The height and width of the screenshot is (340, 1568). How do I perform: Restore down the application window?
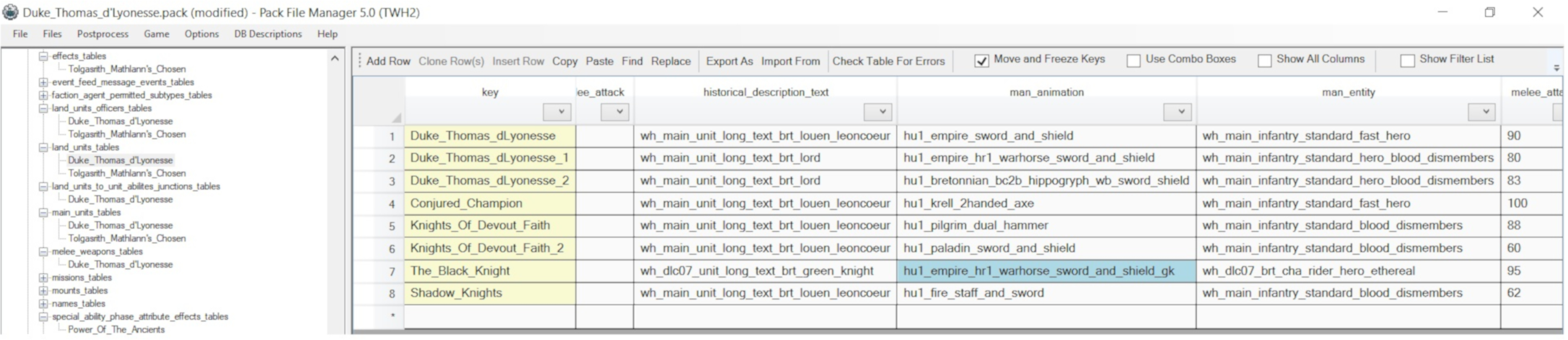coord(1490,12)
